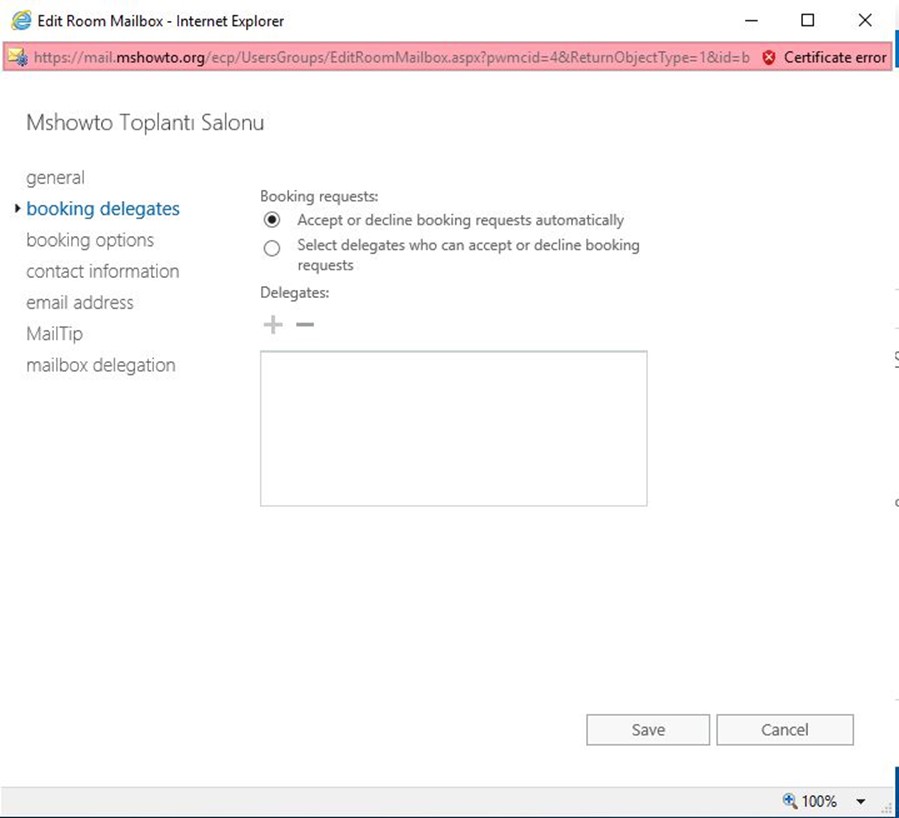The width and height of the screenshot is (899, 818).
Task: Click the mail page icon in address bar
Action: [17, 57]
